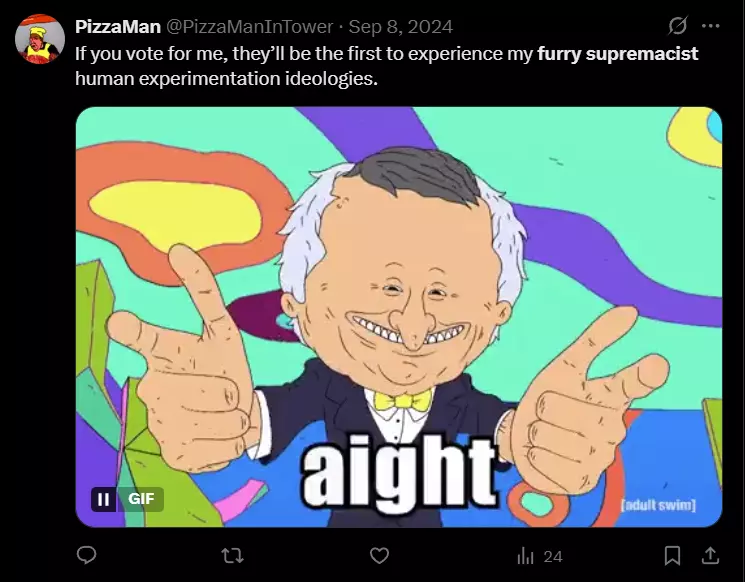Viewport: 745px width, 582px height.
Task: Expand the cartoon GIF at the character's face
Action: point(404,285)
